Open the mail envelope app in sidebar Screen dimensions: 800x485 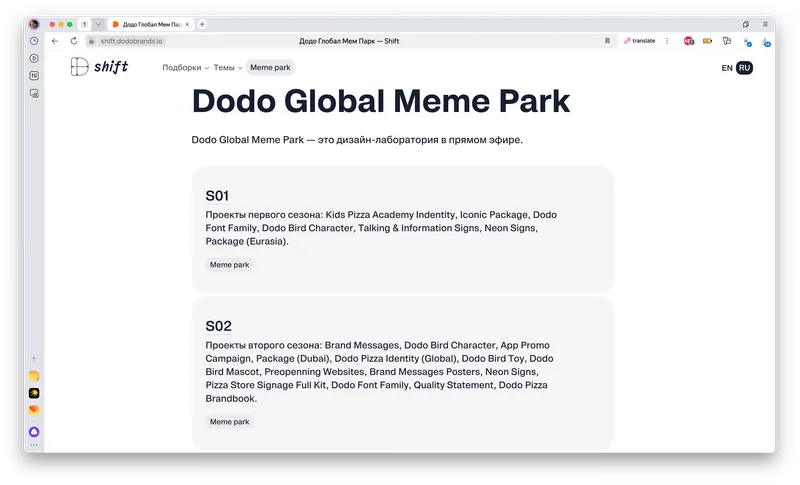pyautogui.click(x=34, y=410)
